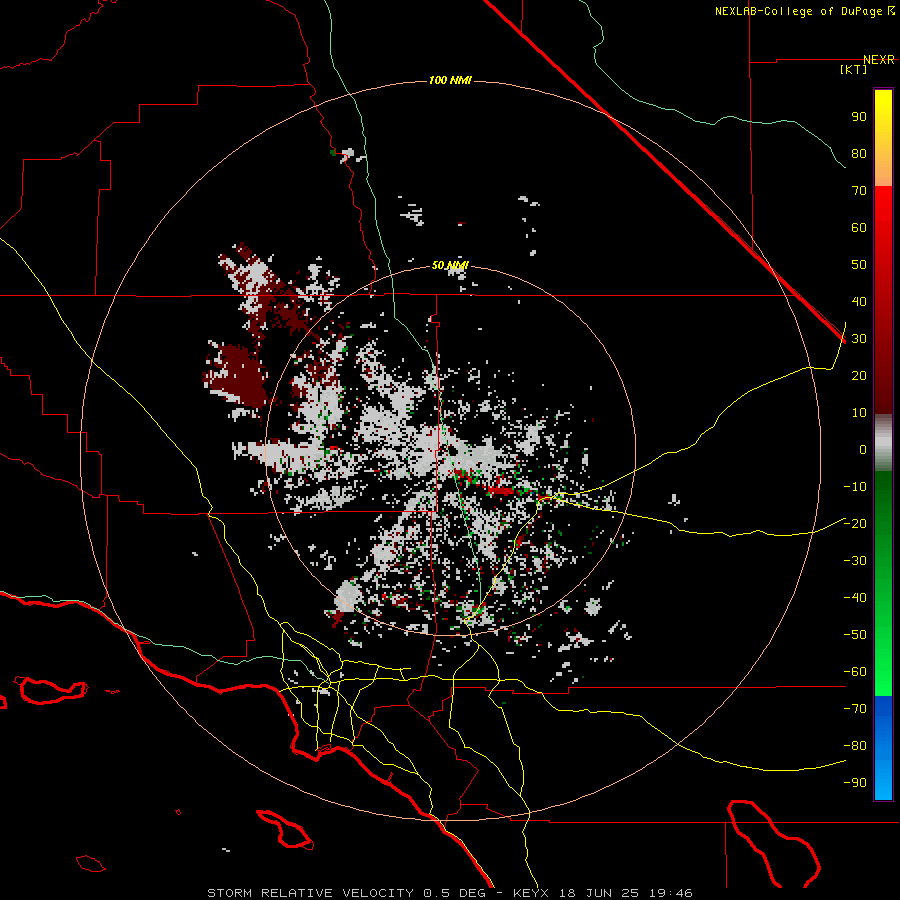This screenshot has height=900, width=900.
Task: Click the -20 scale value
Action: 855,524
